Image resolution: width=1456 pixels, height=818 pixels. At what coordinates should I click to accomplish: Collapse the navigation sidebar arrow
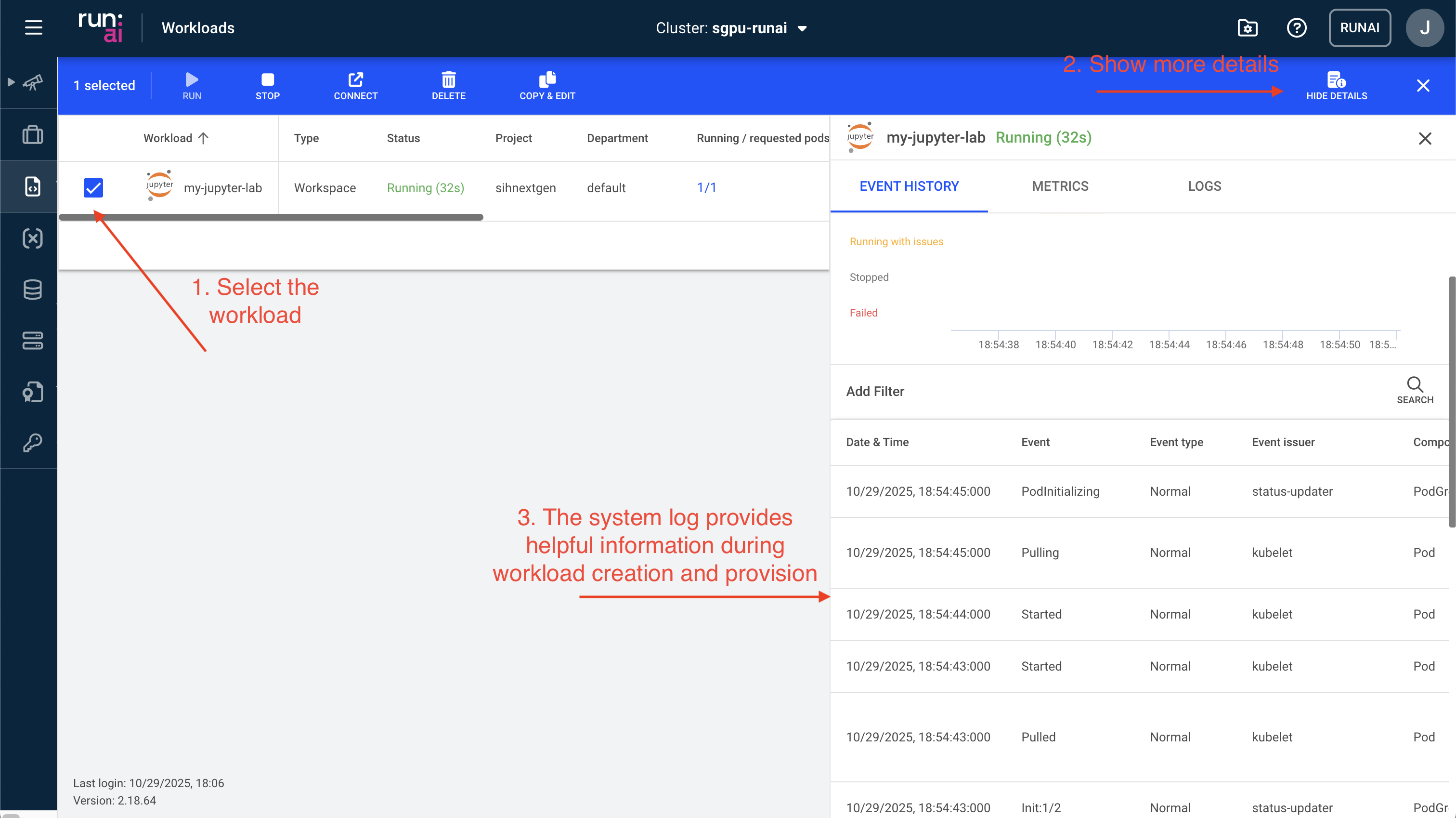tap(11, 81)
